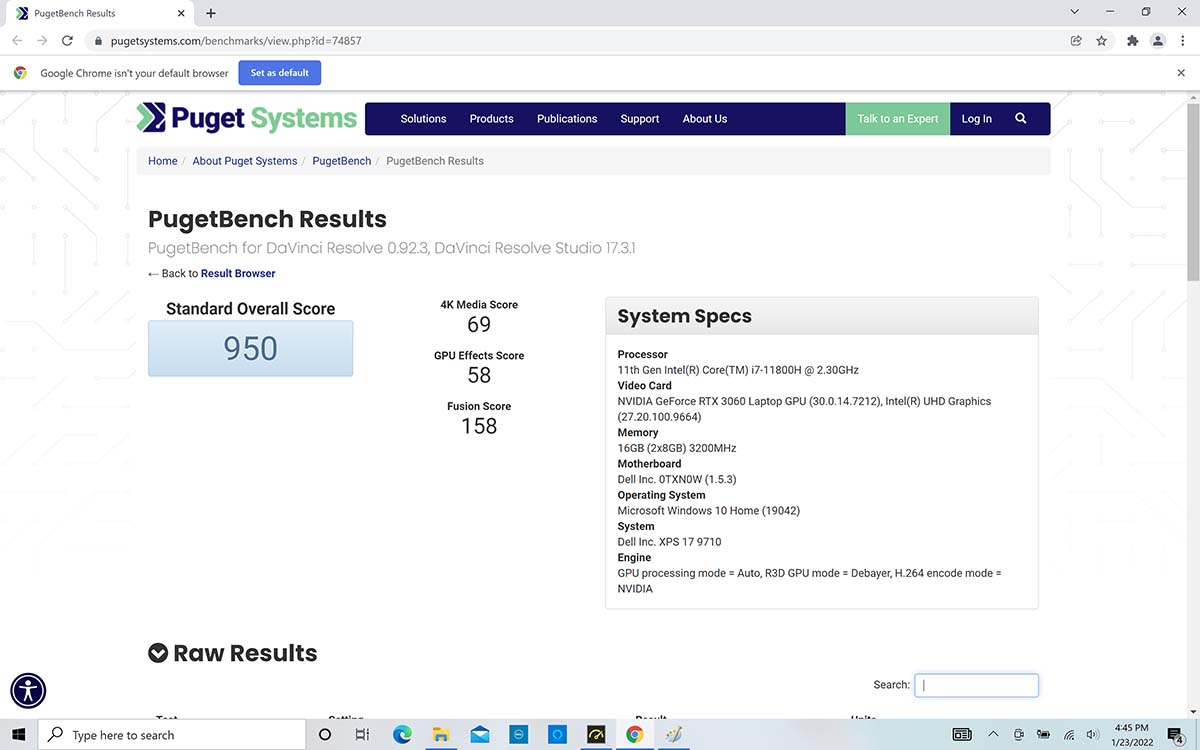Open the speedometer app icon in taskbar
This screenshot has width=1200, height=750.
[x=596, y=734]
